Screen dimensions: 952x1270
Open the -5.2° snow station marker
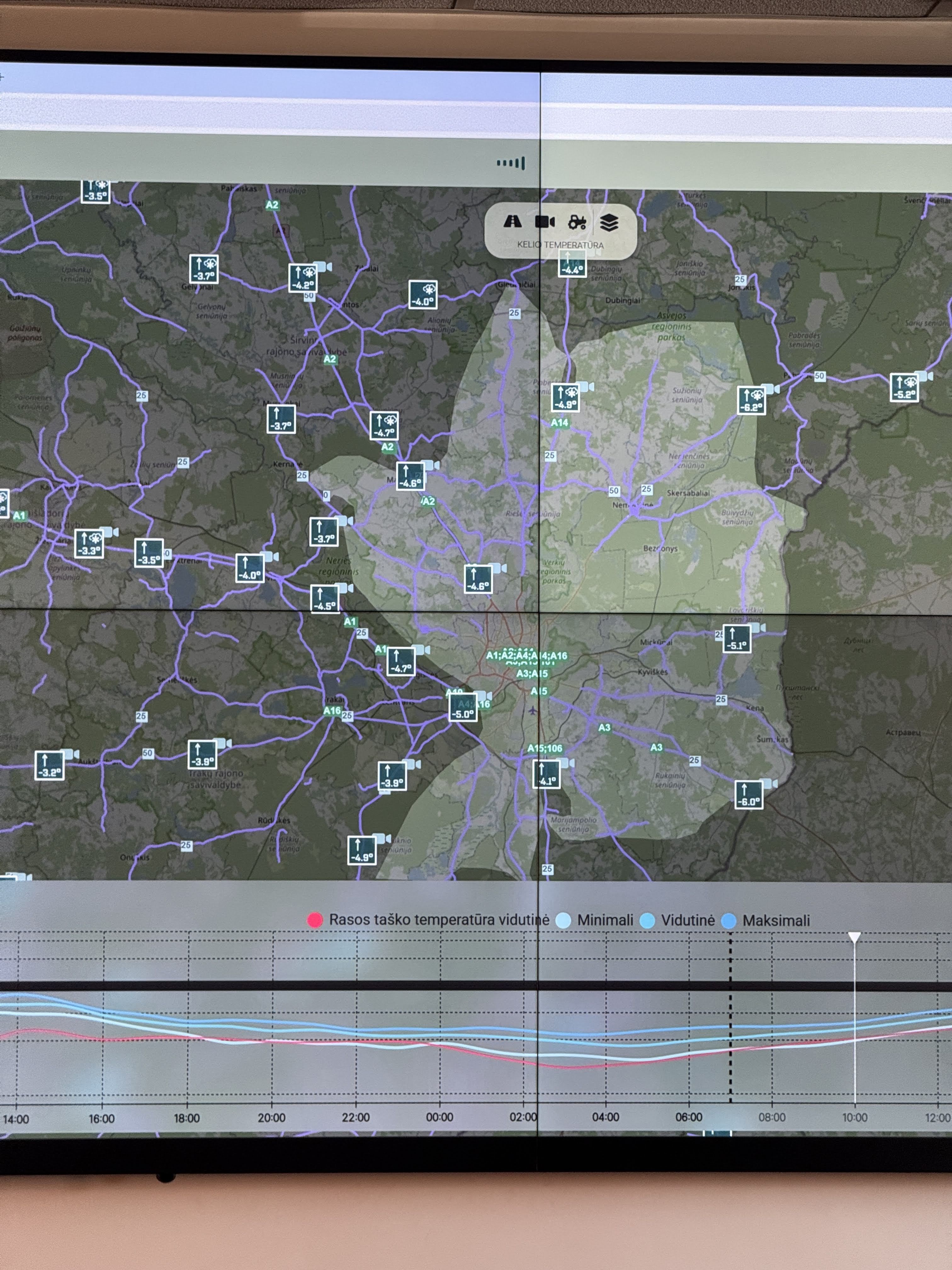pos(904,387)
